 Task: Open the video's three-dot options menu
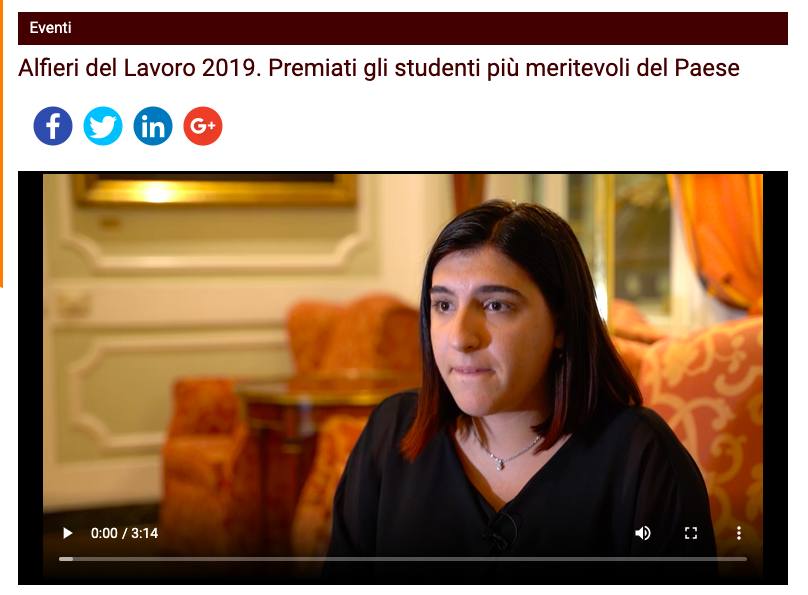click(x=739, y=533)
